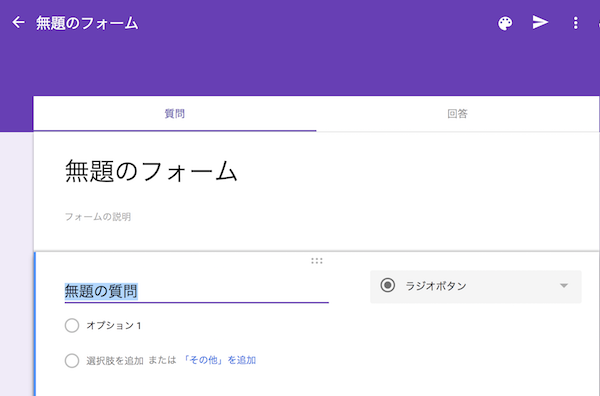Click the フォームの説明 description field
The width and height of the screenshot is (600, 396).
pyautogui.click(x=98, y=217)
